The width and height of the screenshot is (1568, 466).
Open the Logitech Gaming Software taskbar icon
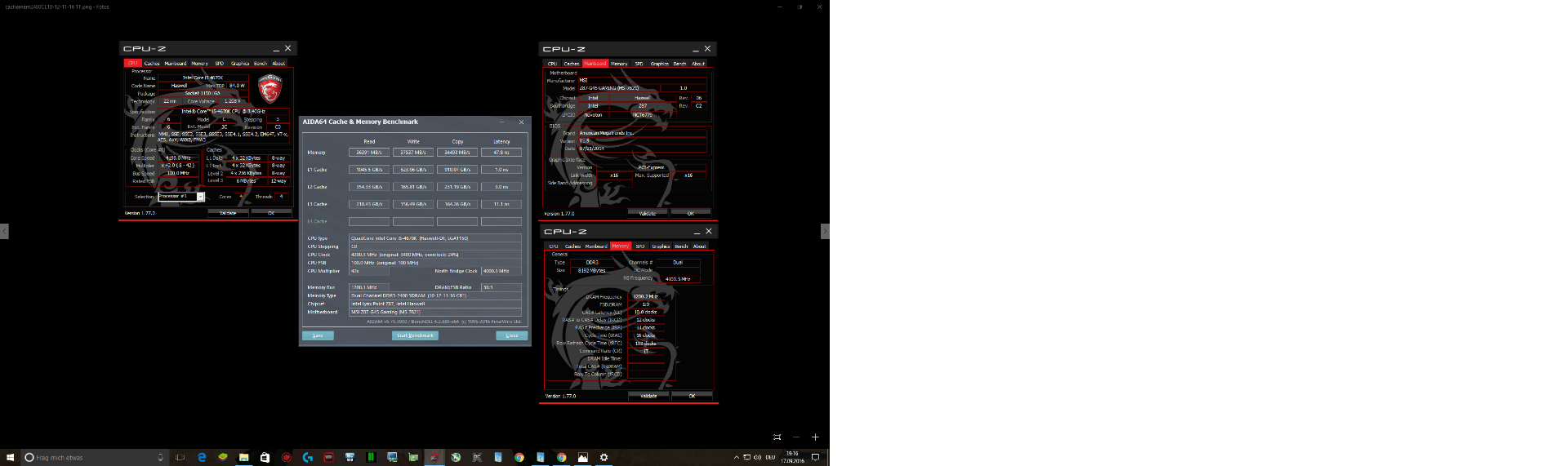pos(307,458)
